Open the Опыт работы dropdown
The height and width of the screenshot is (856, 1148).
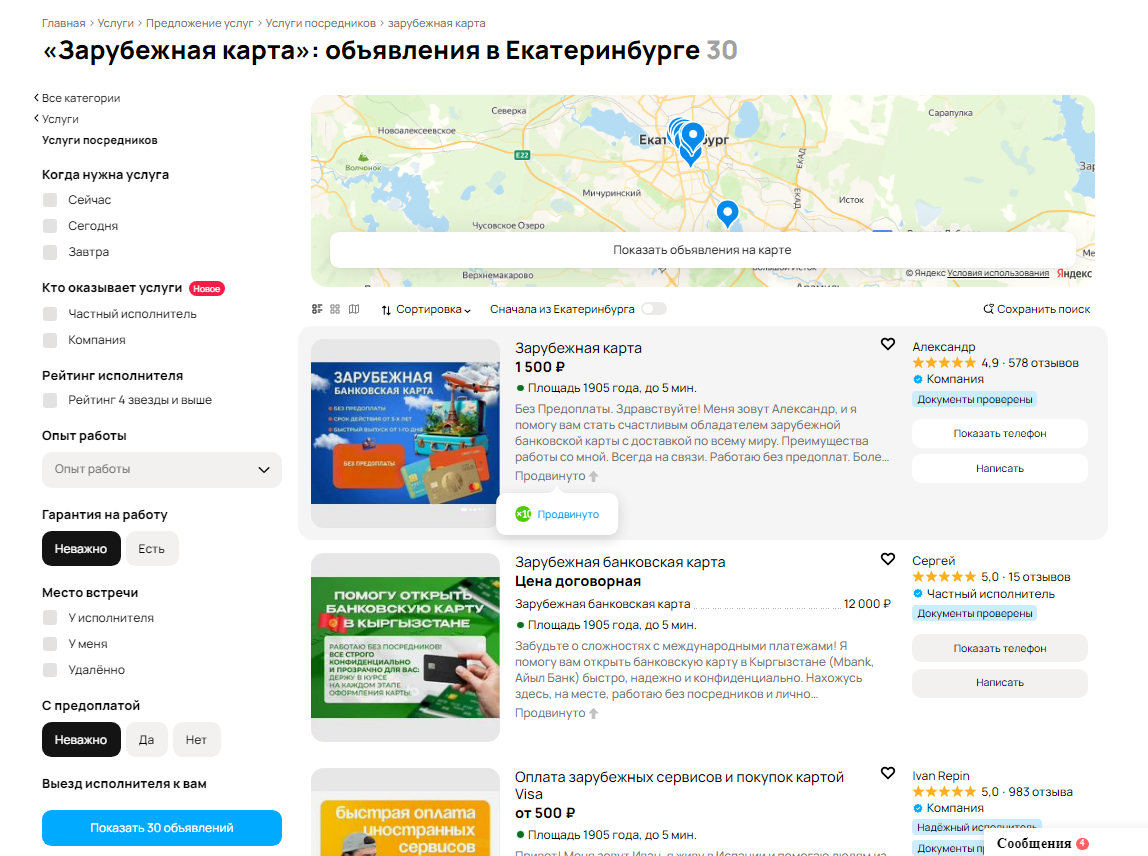click(x=162, y=469)
